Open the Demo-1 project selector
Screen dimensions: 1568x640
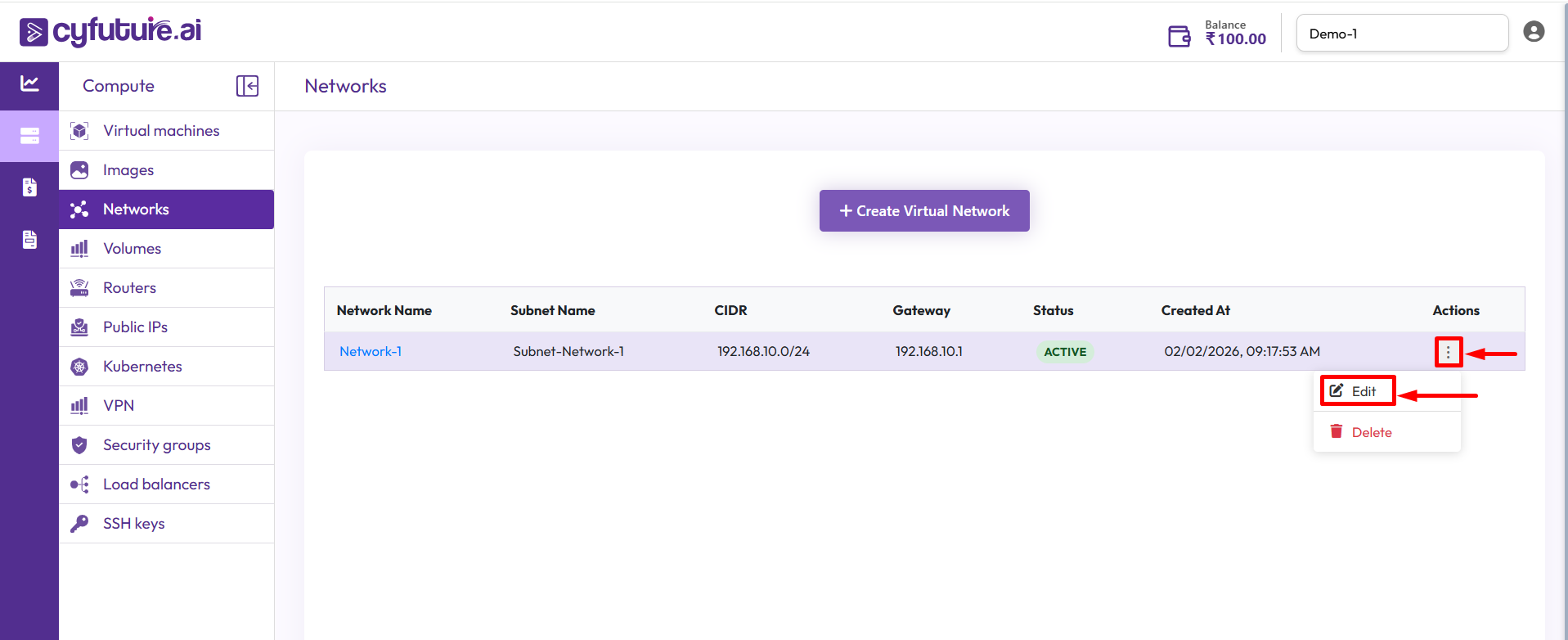(1401, 34)
